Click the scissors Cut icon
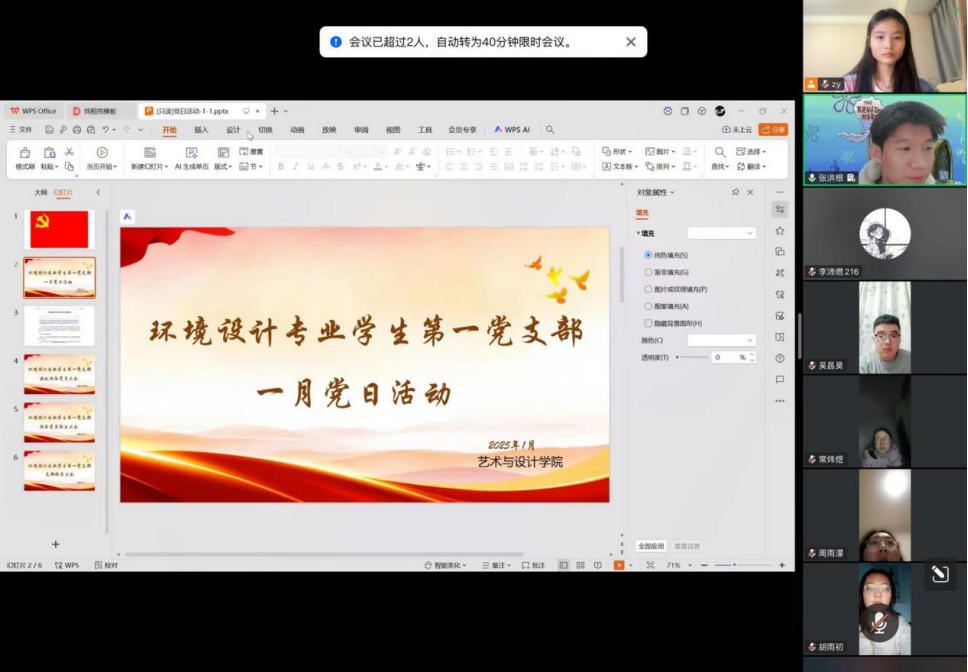Image resolution: width=968 pixels, height=672 pixels. pos(69,152)
